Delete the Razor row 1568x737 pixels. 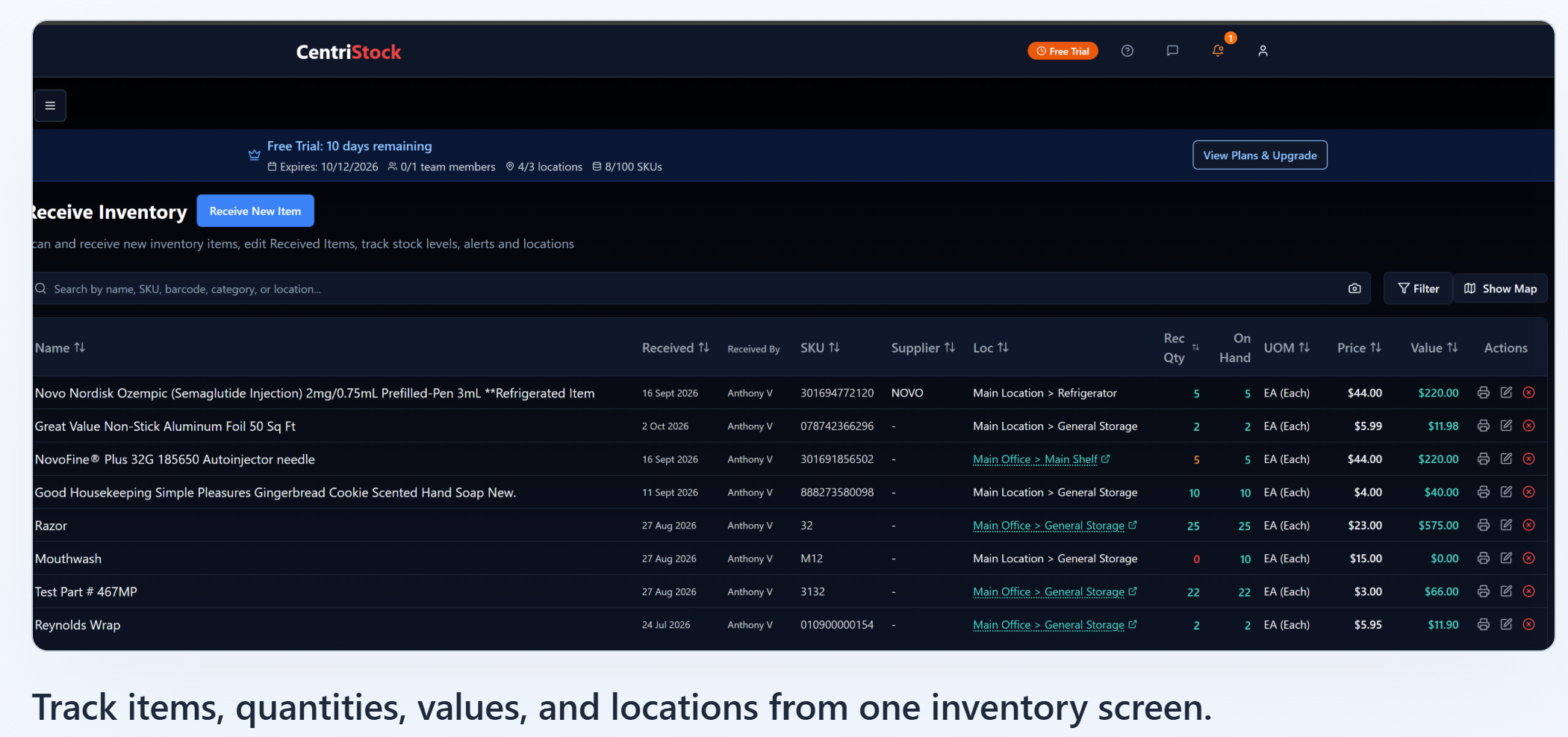coord(1529,525)
